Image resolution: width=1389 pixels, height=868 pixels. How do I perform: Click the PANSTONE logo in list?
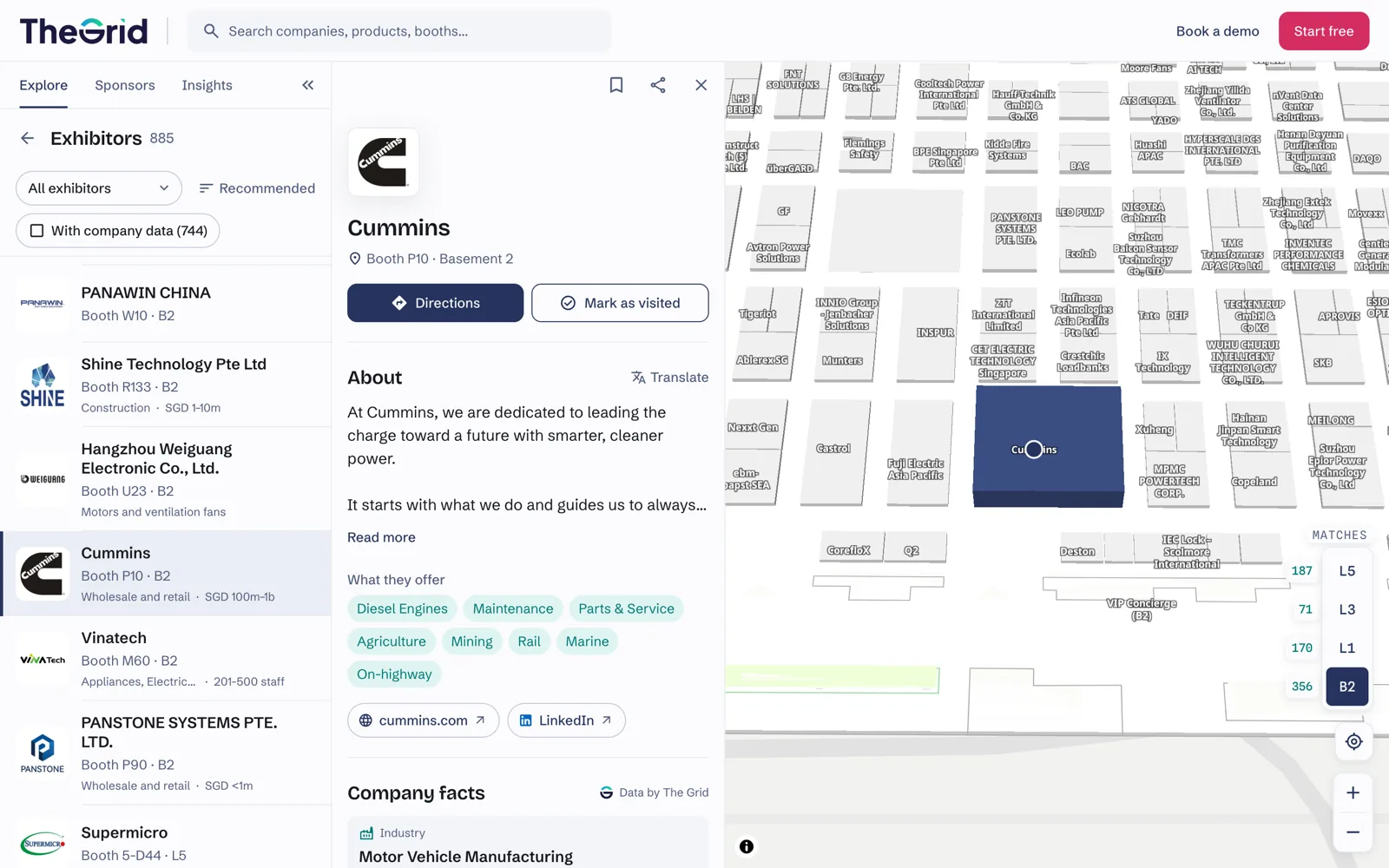click(43, 753)
